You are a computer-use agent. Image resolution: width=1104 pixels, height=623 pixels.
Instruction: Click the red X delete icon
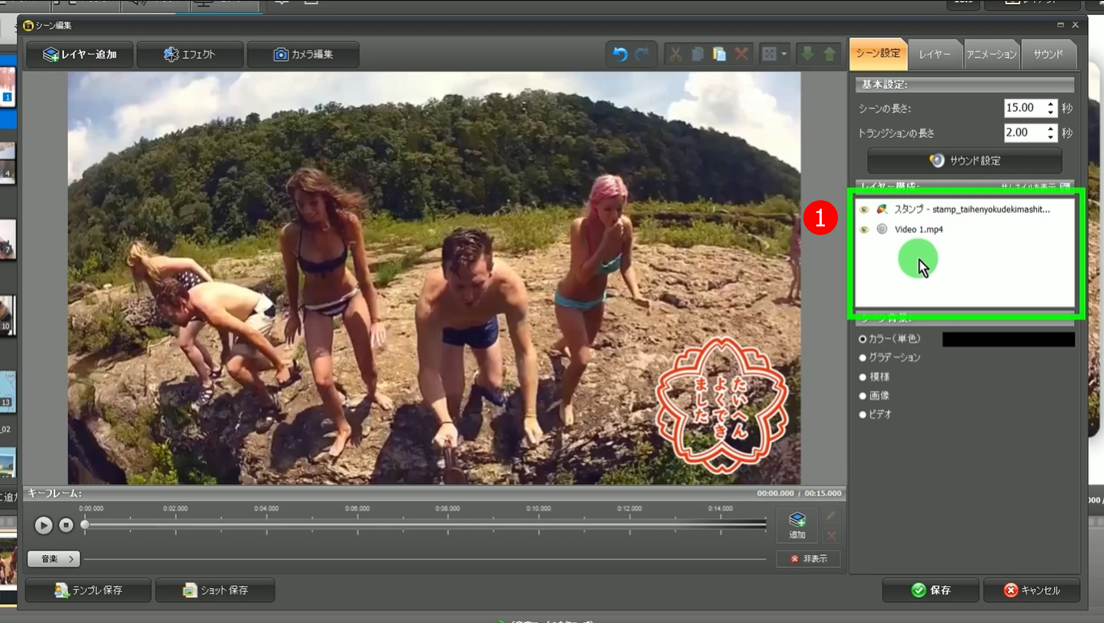pos(741,54)
